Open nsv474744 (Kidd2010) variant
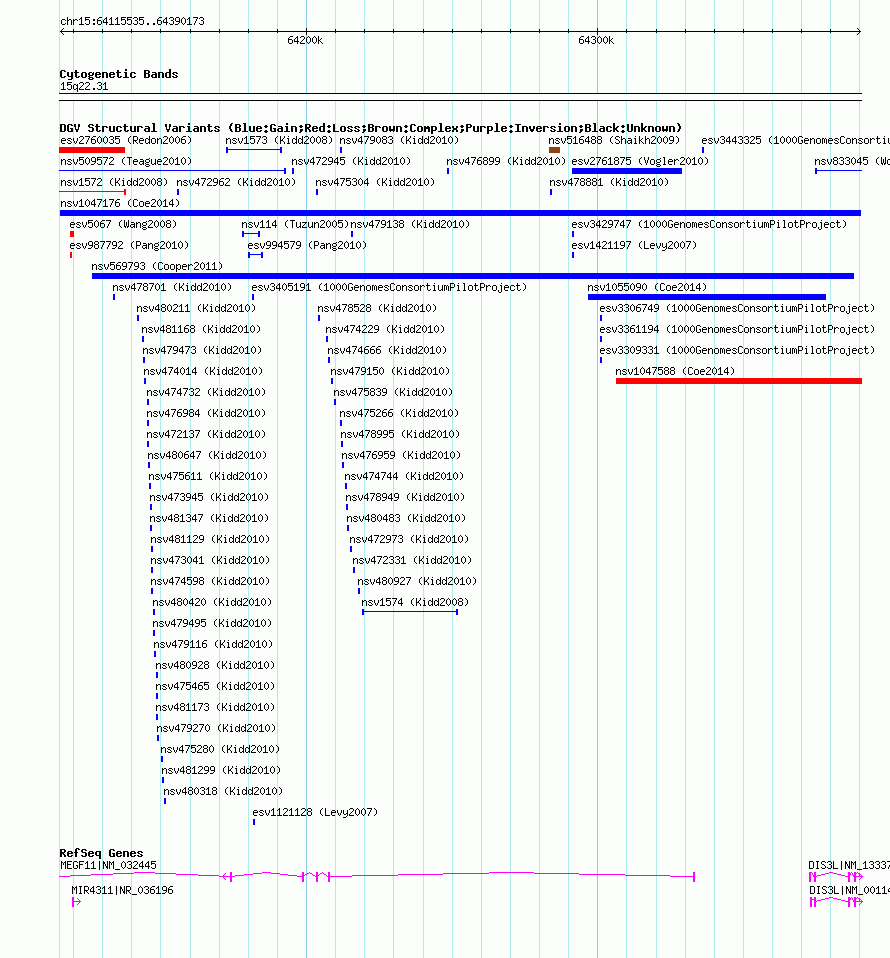The height and width of the screenshot is (958, 890). [404, 476]
